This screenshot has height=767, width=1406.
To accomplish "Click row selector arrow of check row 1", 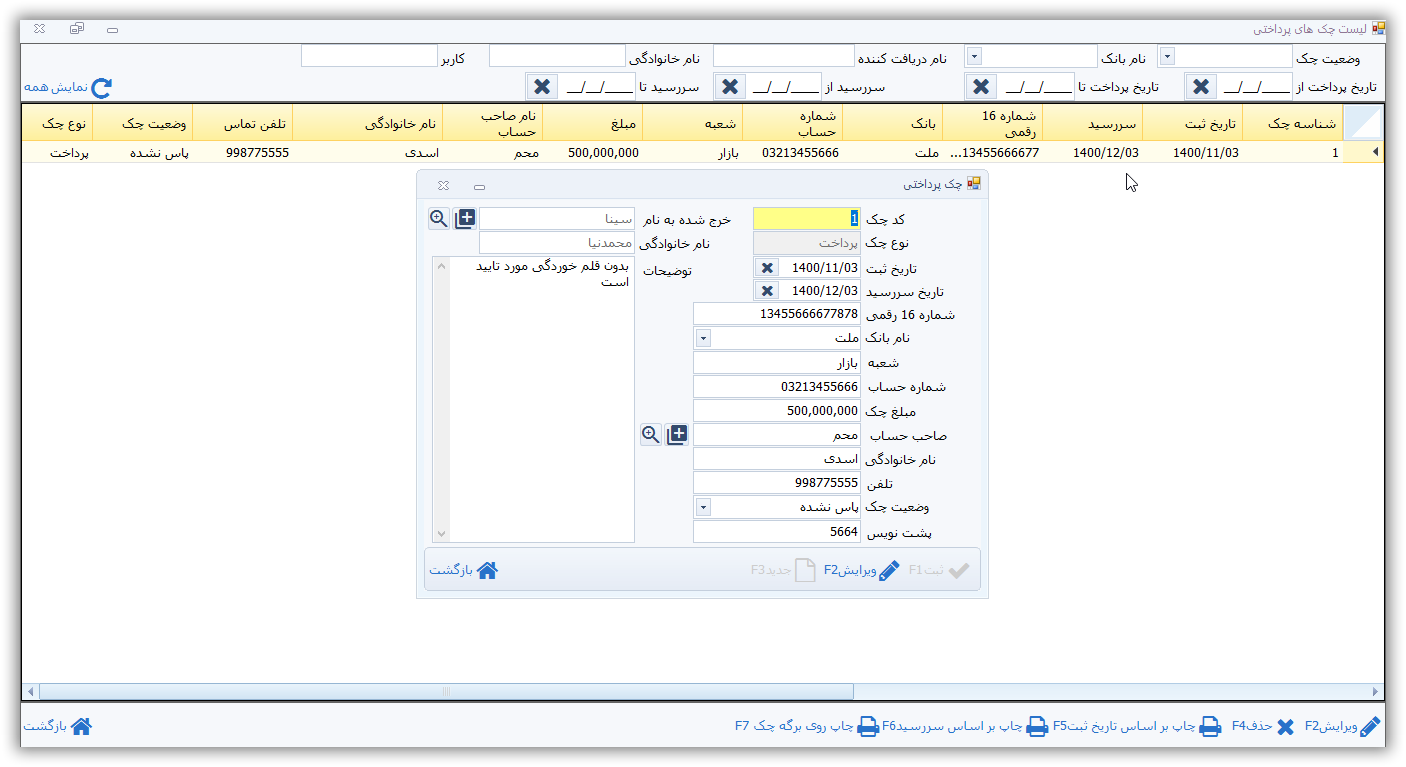I will 1364,153.
